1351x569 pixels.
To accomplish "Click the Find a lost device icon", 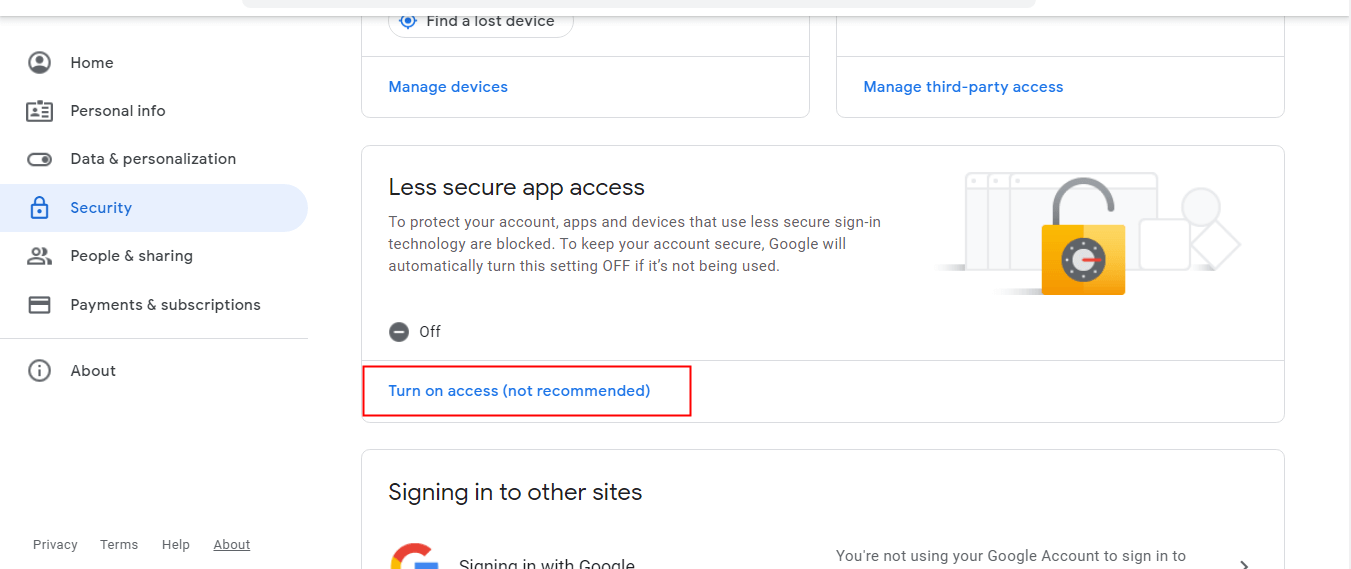I will click(x=408, y=21).
